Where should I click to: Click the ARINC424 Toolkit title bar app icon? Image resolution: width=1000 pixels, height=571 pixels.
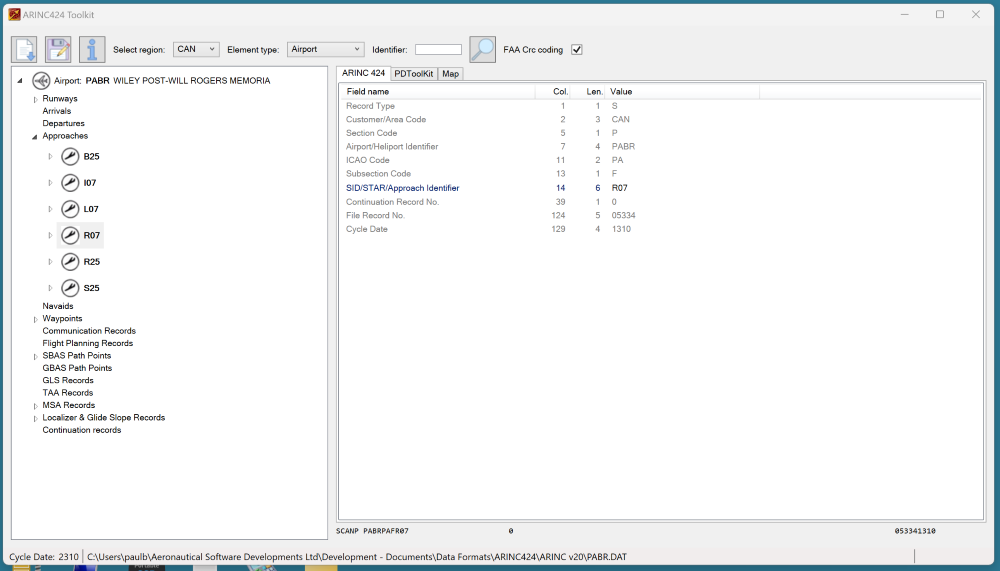[x=14, y=14]
